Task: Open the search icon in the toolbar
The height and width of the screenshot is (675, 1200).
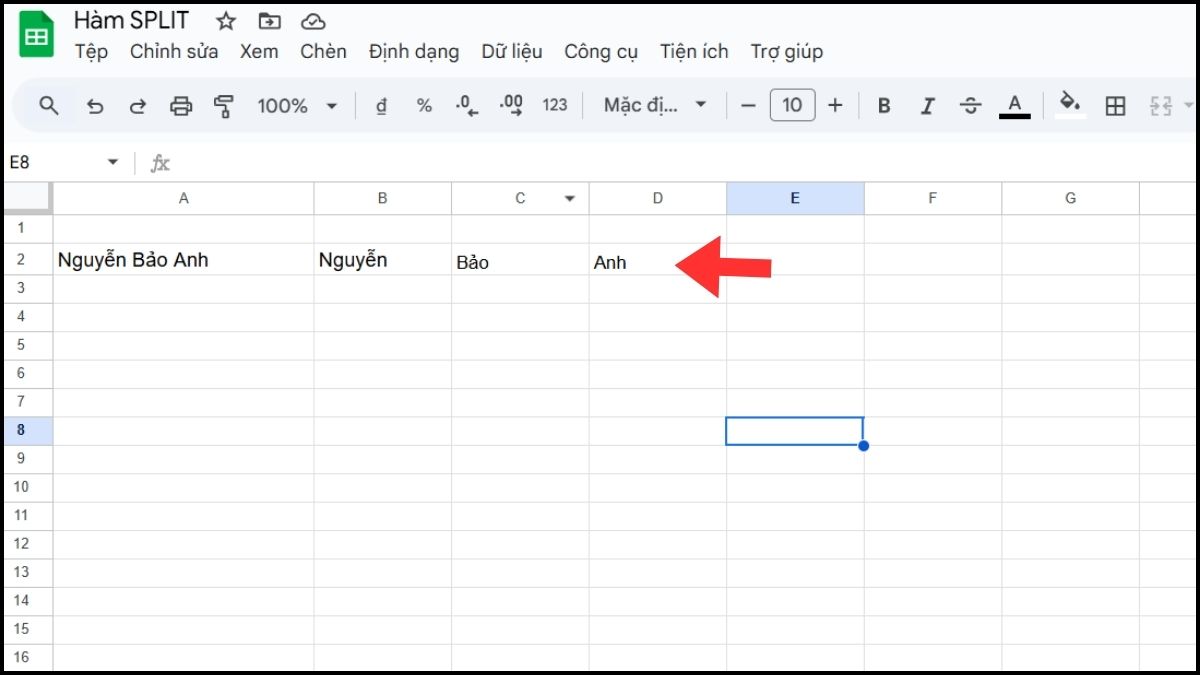Action: pos(49,105)
